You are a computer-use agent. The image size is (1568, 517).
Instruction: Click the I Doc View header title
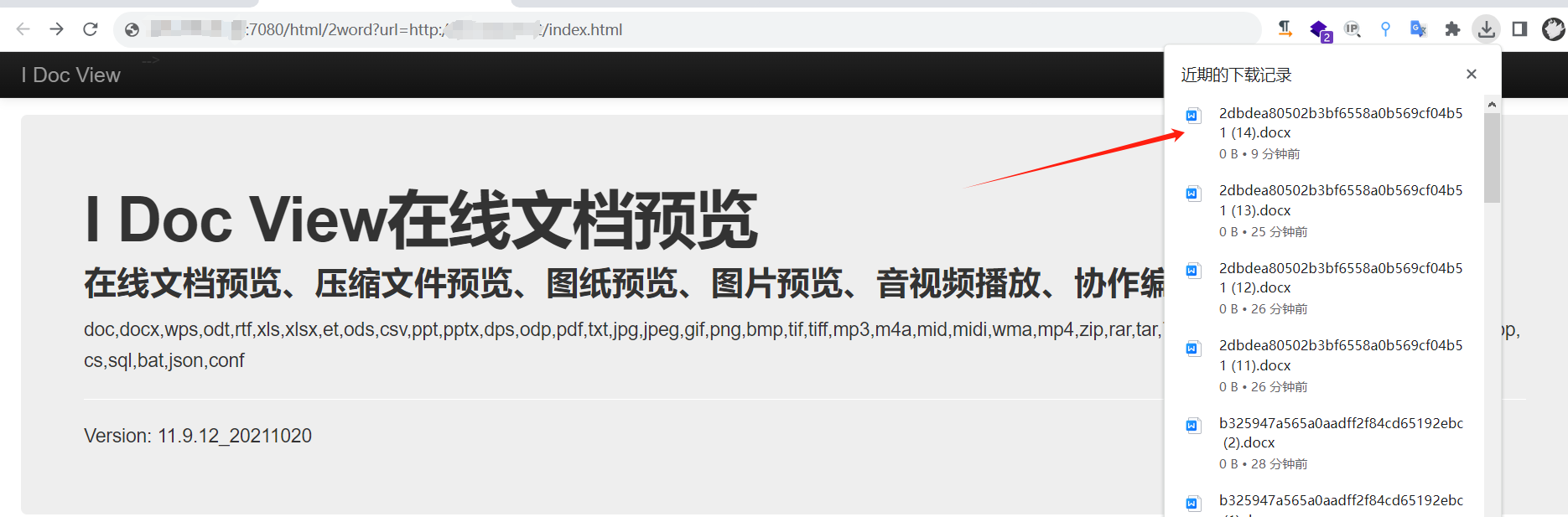(x=71, y=75)
